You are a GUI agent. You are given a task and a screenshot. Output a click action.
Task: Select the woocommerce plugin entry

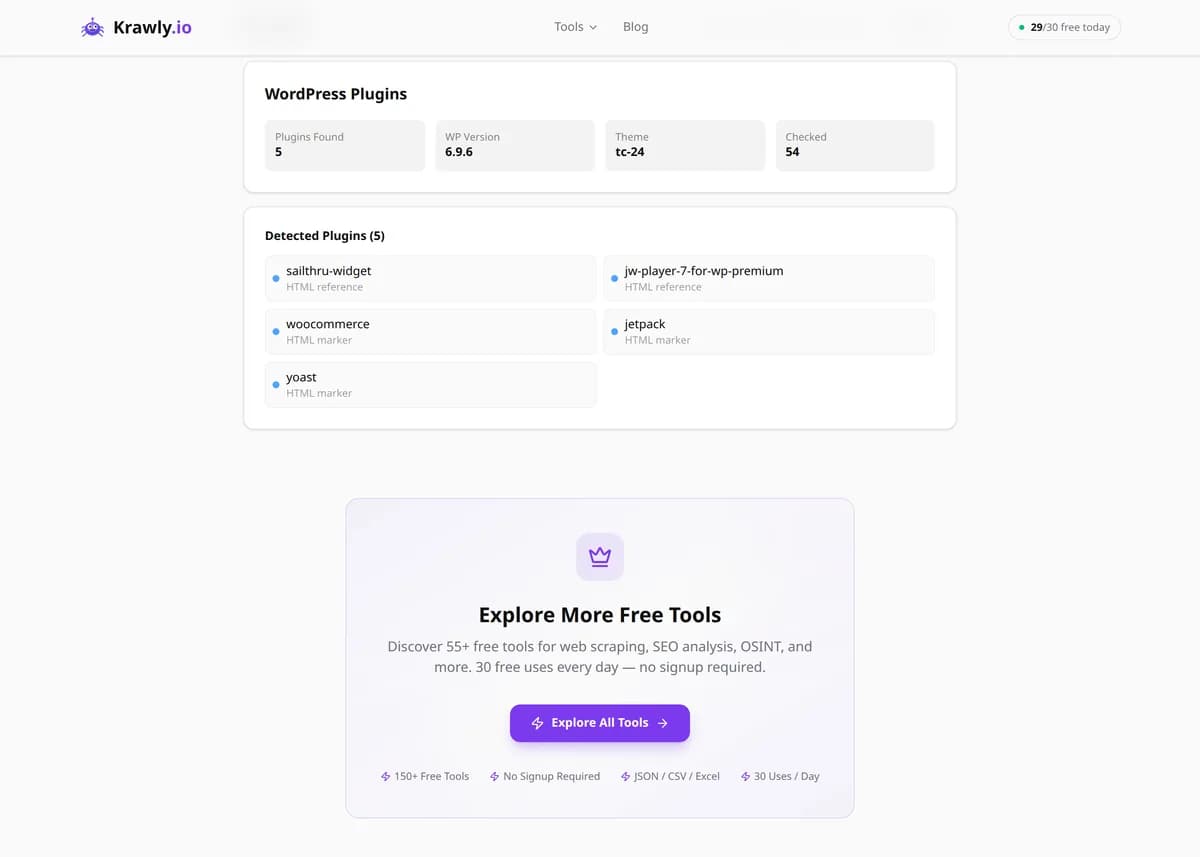(x=431, y=331)
